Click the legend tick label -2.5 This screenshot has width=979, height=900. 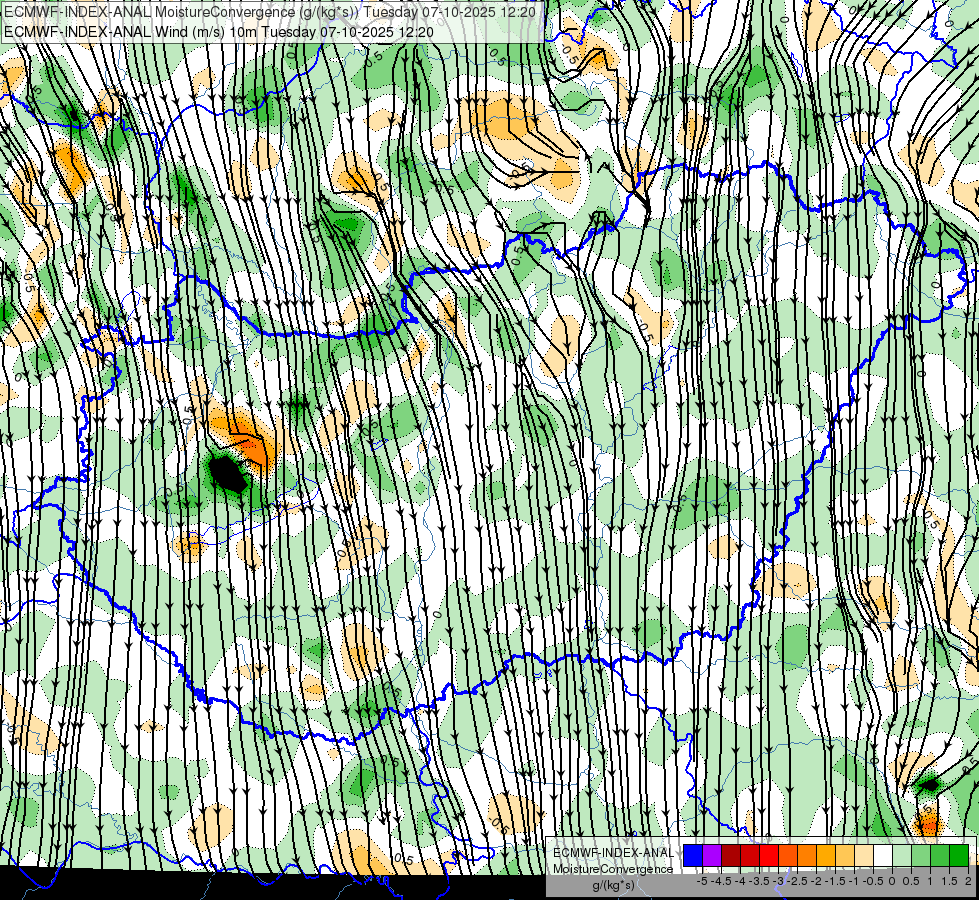[797, 881]
